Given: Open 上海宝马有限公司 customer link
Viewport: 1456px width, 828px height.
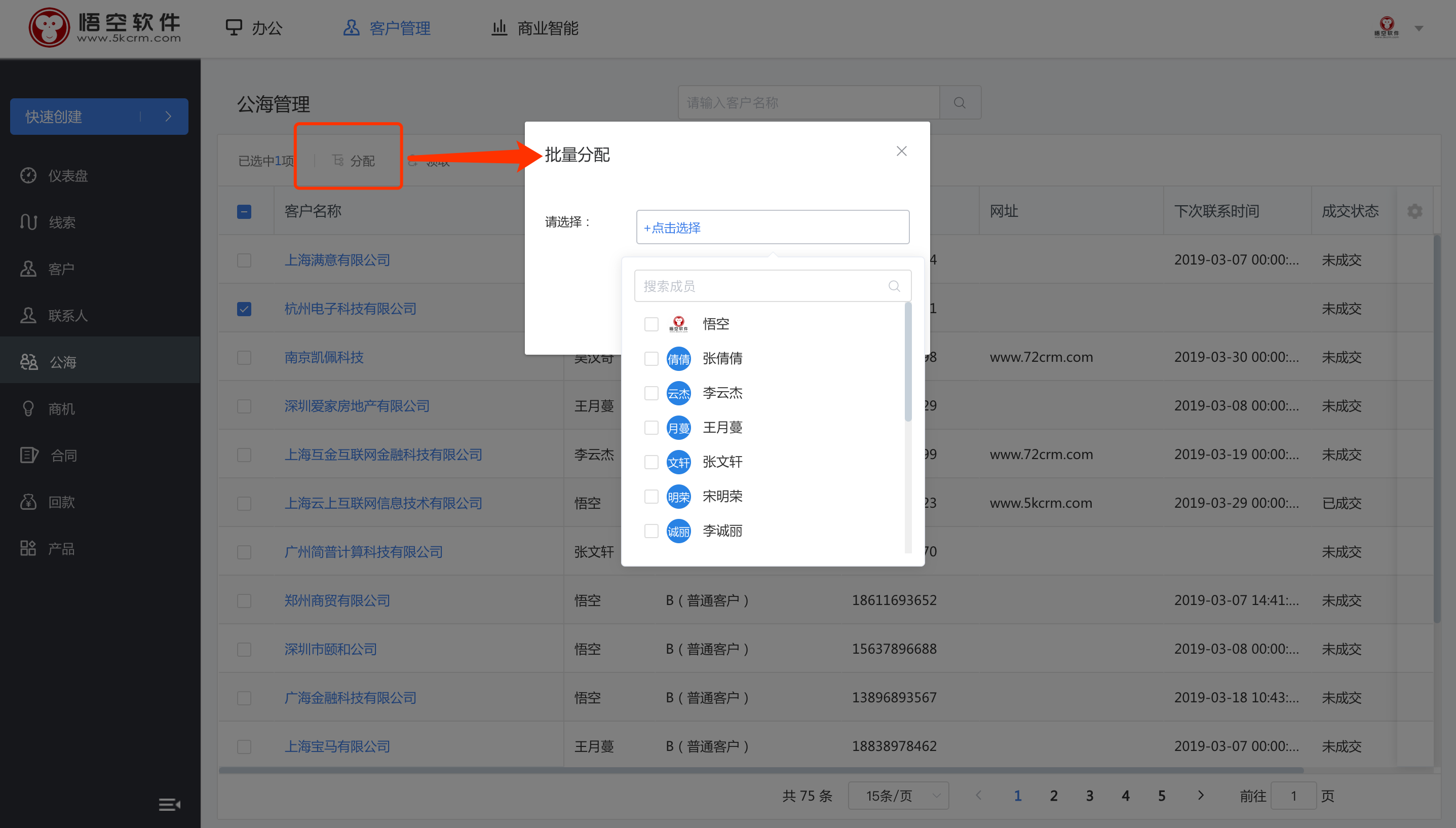Looking at the screenshot, I should pos(337,747).
